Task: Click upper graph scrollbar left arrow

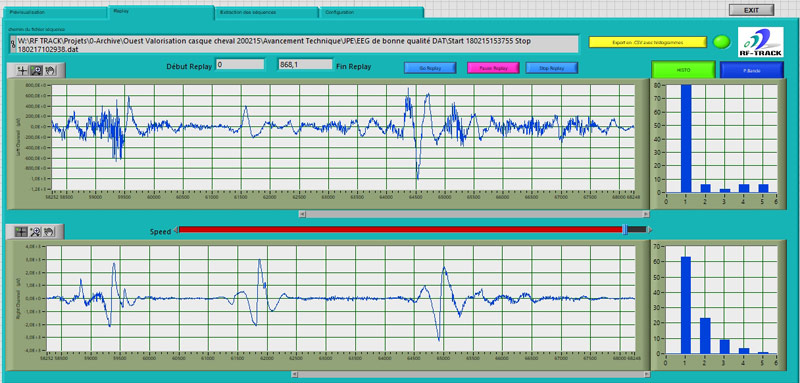Action: pyautogui.click(x=302, y=214)
